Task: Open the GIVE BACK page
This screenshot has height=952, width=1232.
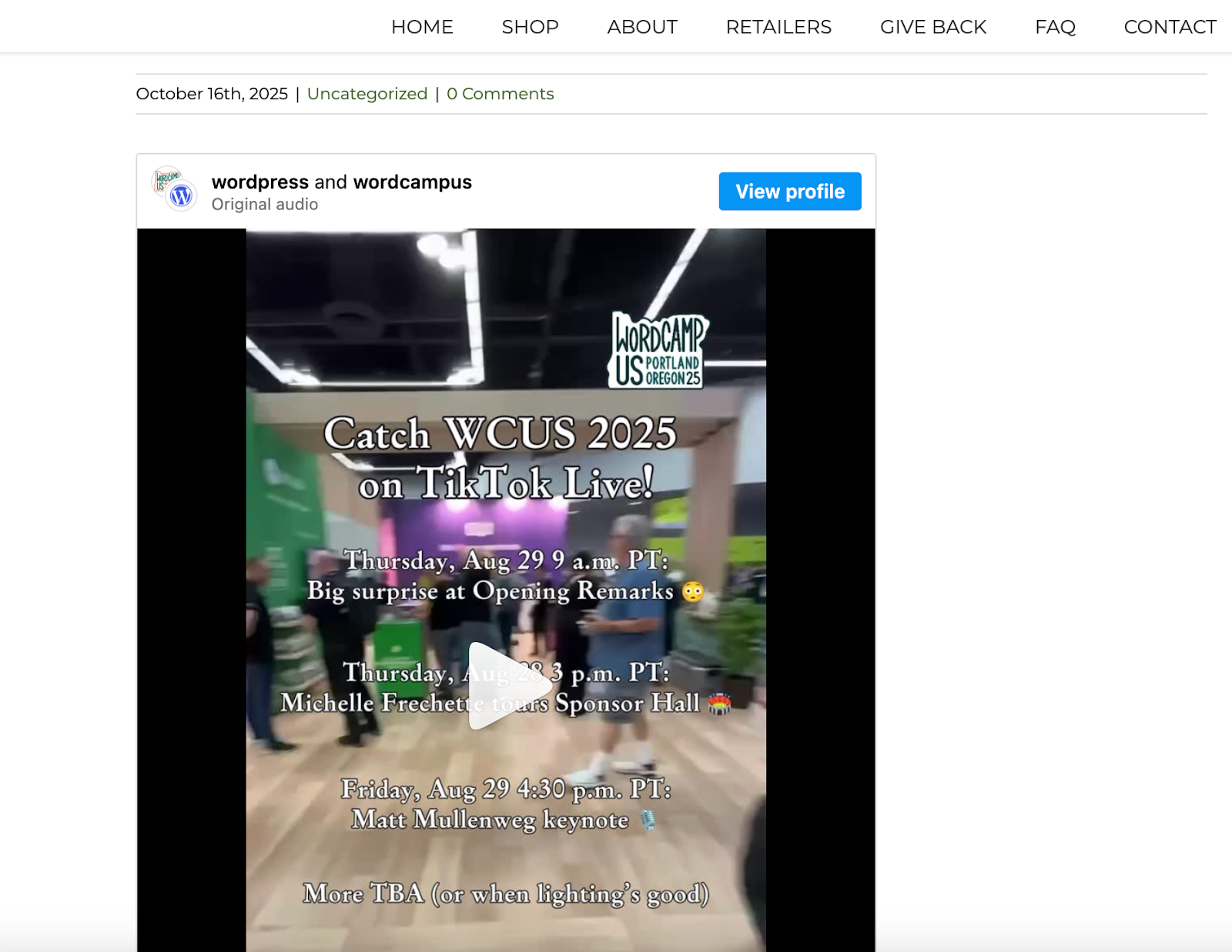Action: tap(932, 27)
